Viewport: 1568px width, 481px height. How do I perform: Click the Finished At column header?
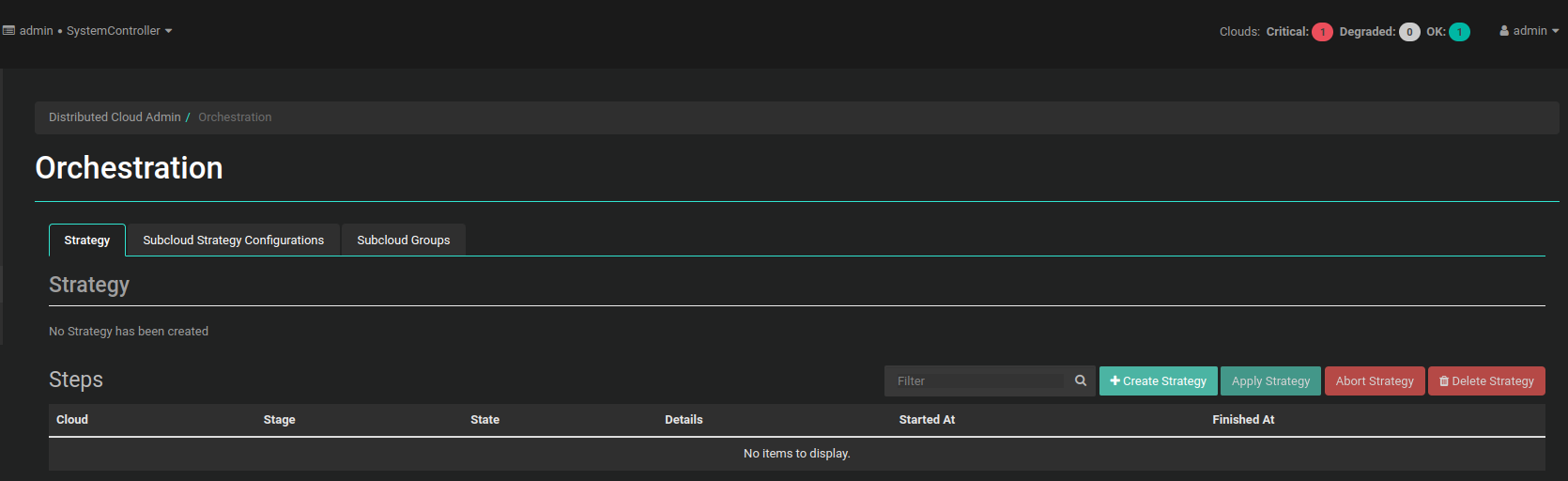tap(1243, 420)
